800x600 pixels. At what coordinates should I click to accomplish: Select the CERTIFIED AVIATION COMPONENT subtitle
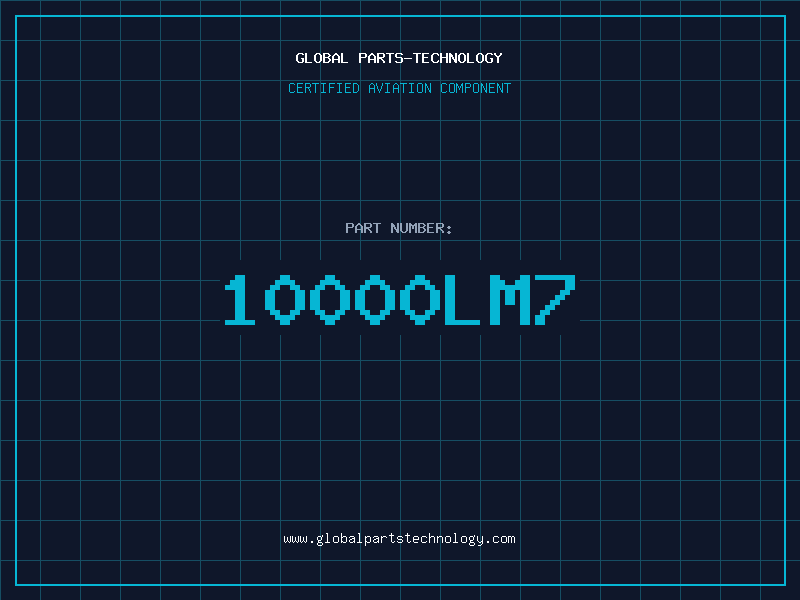tap(399, 88)
